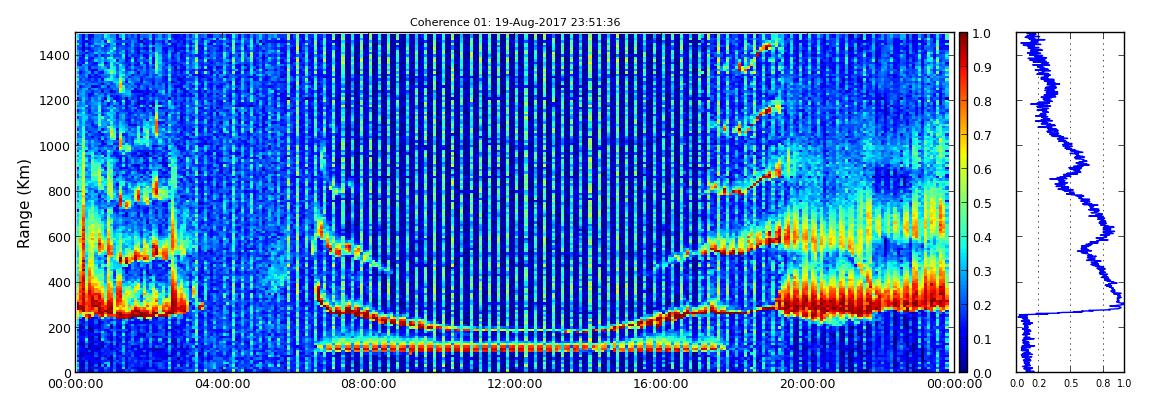Viewport: 1150px width, 407px height.
Task: Click the 0.9 colorbar tick label
Action: [x=981, y=67]
